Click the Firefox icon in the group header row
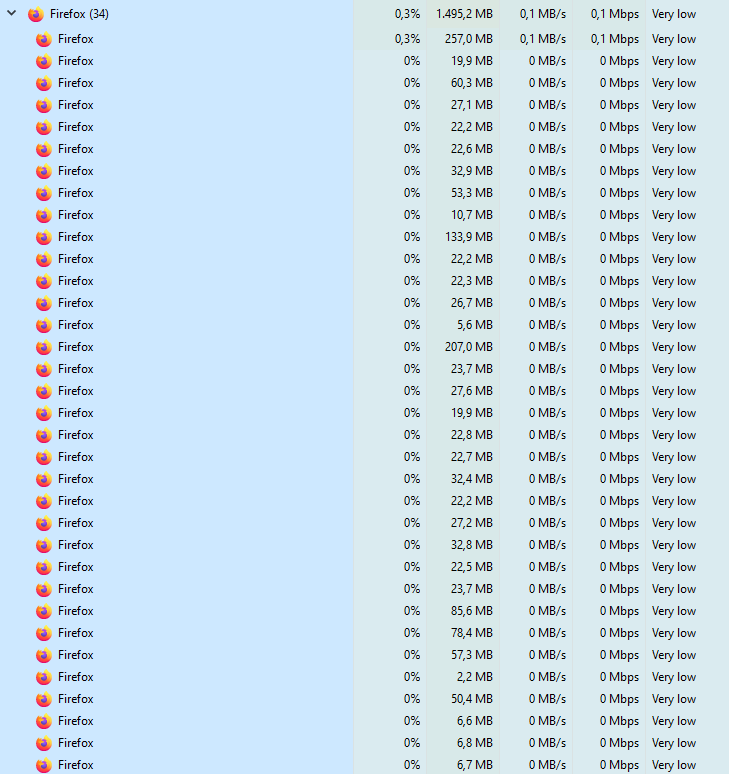 point(36,14)
